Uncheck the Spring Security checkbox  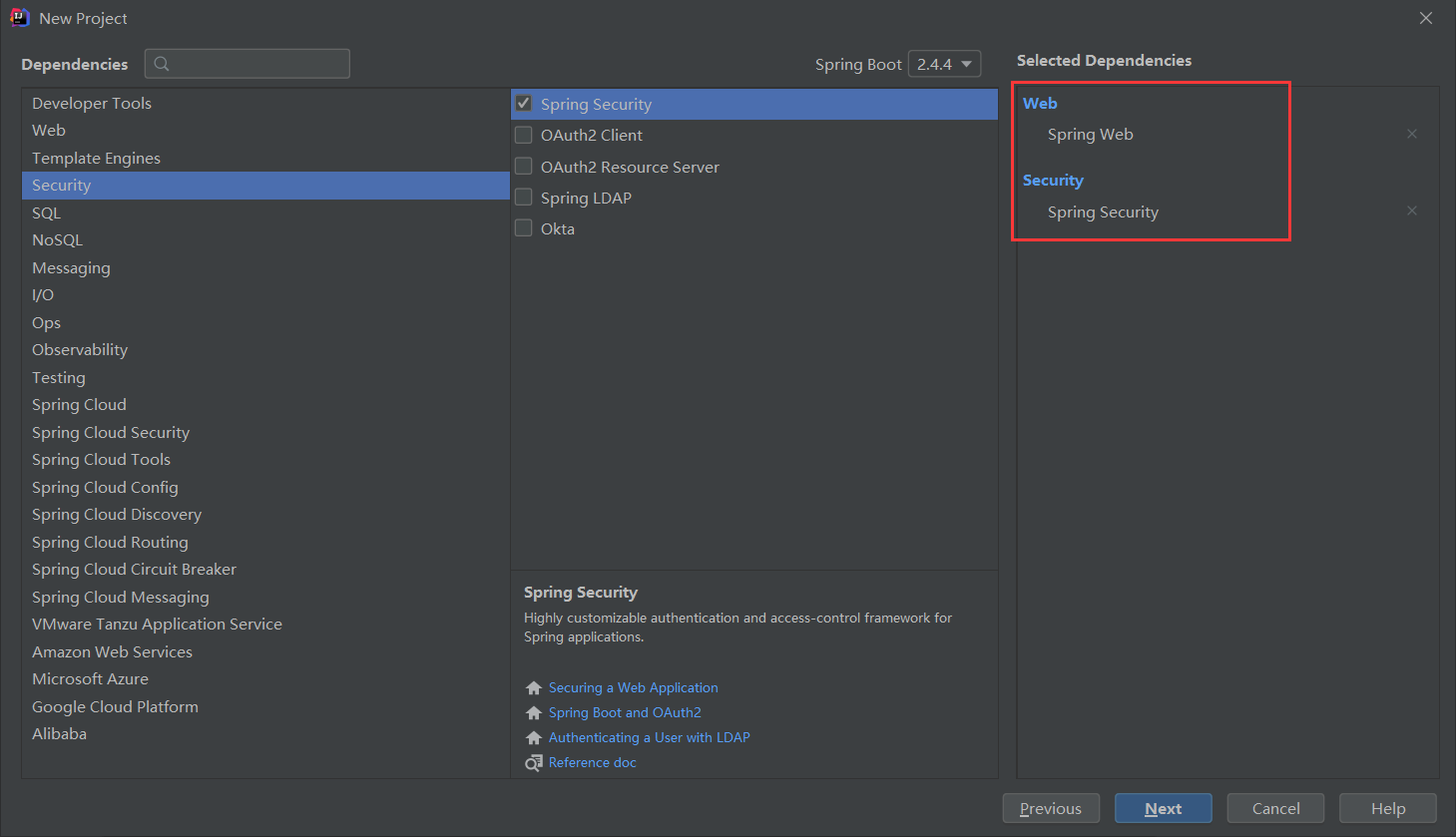(x=524, y=104)
